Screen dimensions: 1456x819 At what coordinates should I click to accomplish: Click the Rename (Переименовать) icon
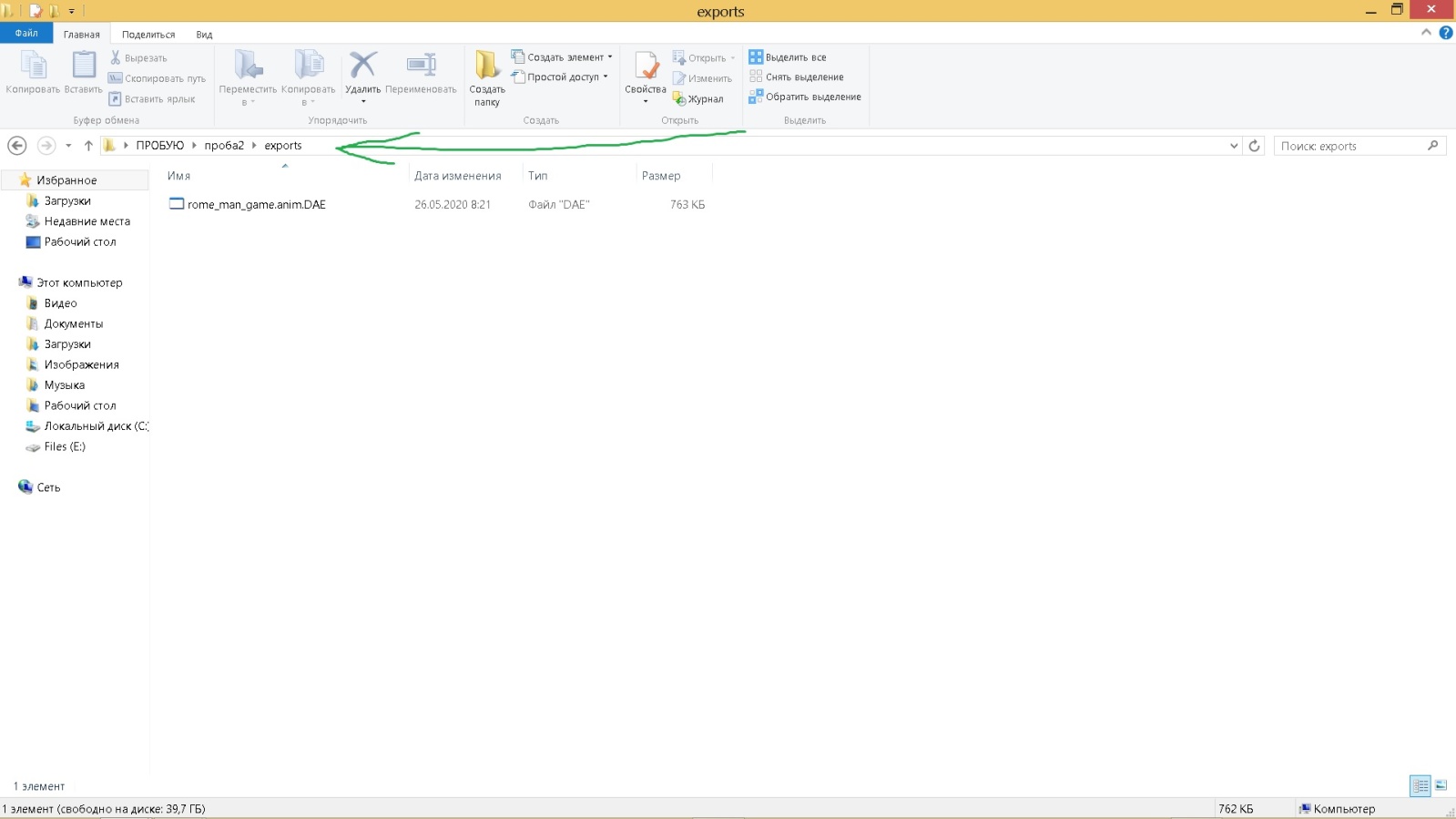point(421,67)
